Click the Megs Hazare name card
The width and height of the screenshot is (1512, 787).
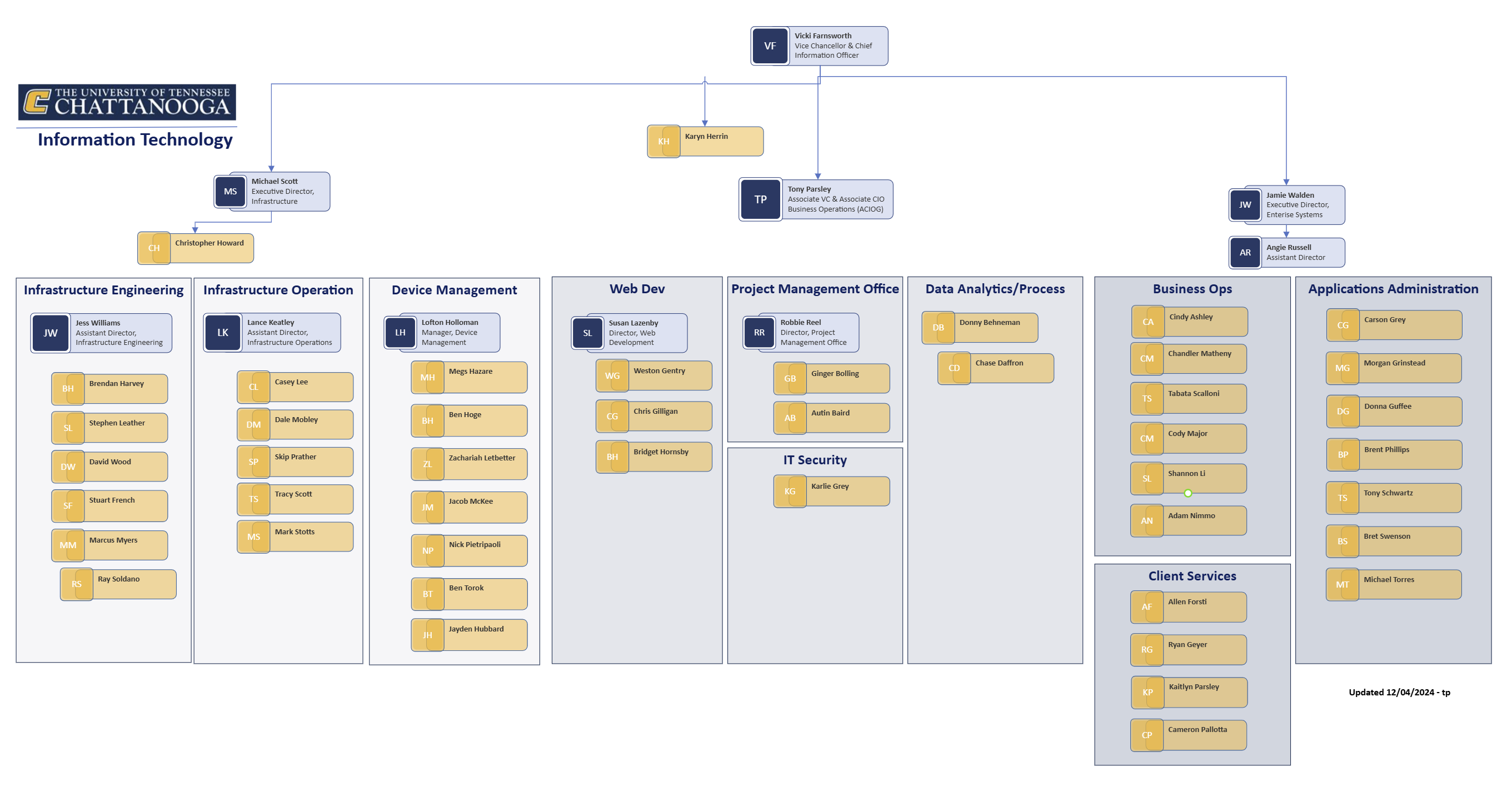coord(470,377)
